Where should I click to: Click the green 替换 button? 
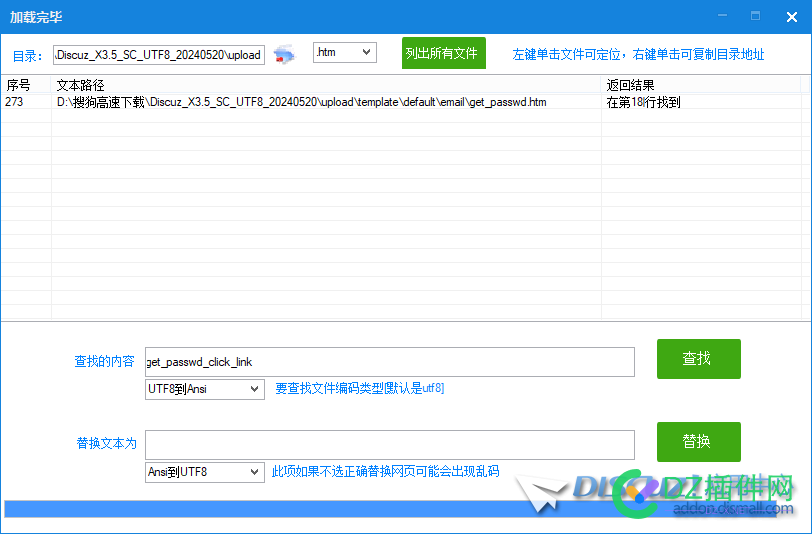point(699,442)
